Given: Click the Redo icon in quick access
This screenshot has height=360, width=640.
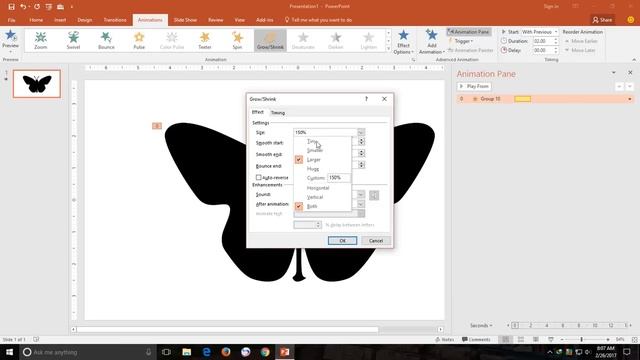Looking at the screenshot, I should coord(37,7).
